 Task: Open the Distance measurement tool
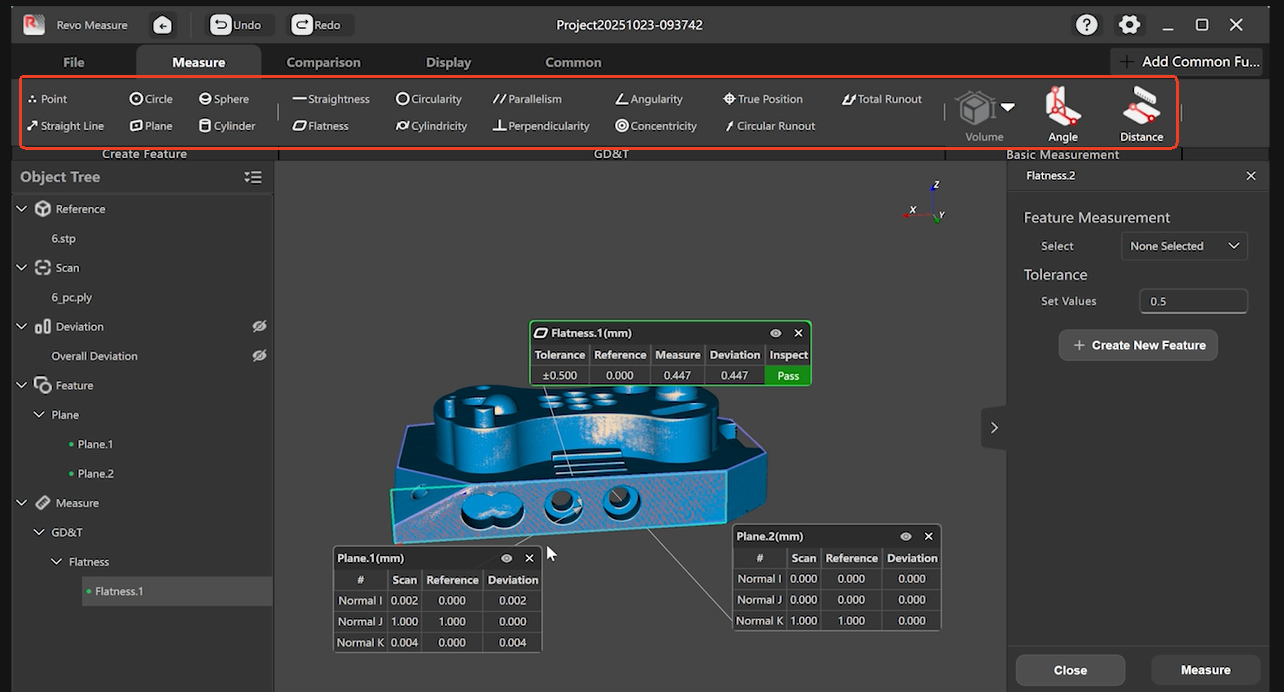[x=1141, y=115]
